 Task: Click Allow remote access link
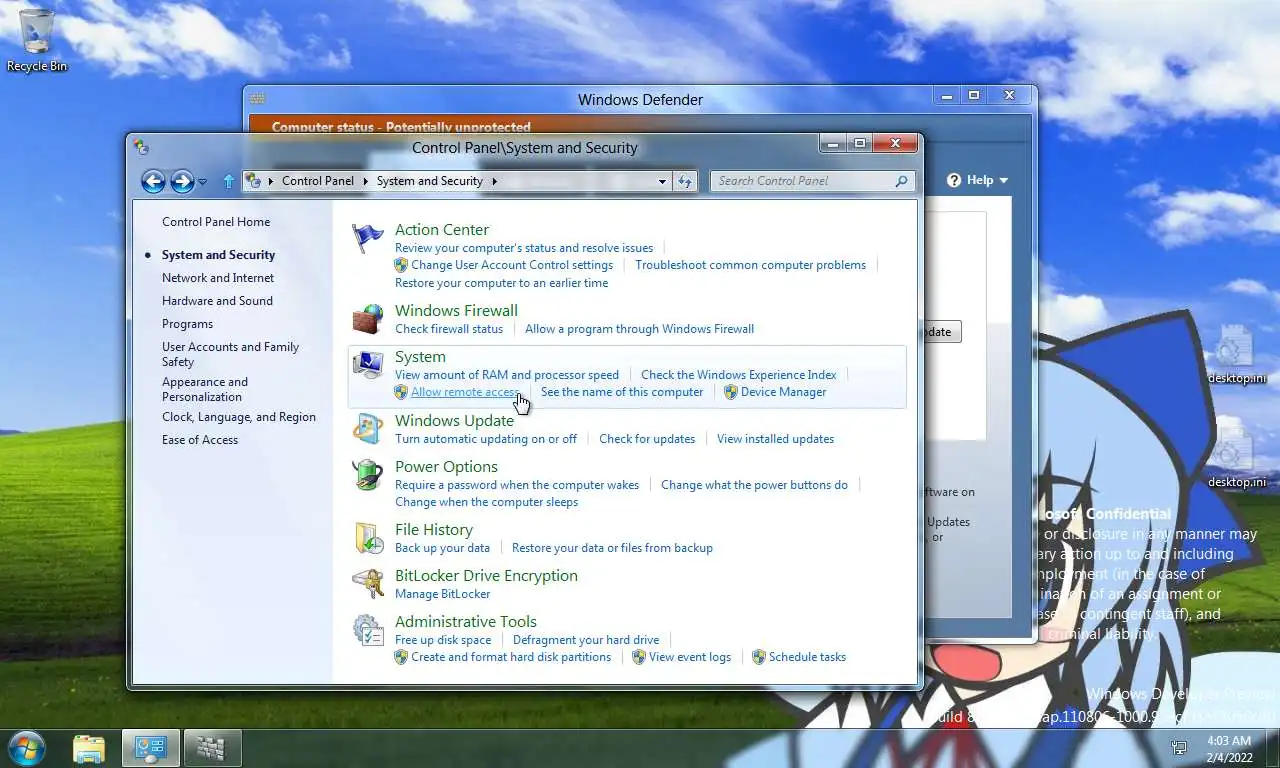(x=465, y=392)
